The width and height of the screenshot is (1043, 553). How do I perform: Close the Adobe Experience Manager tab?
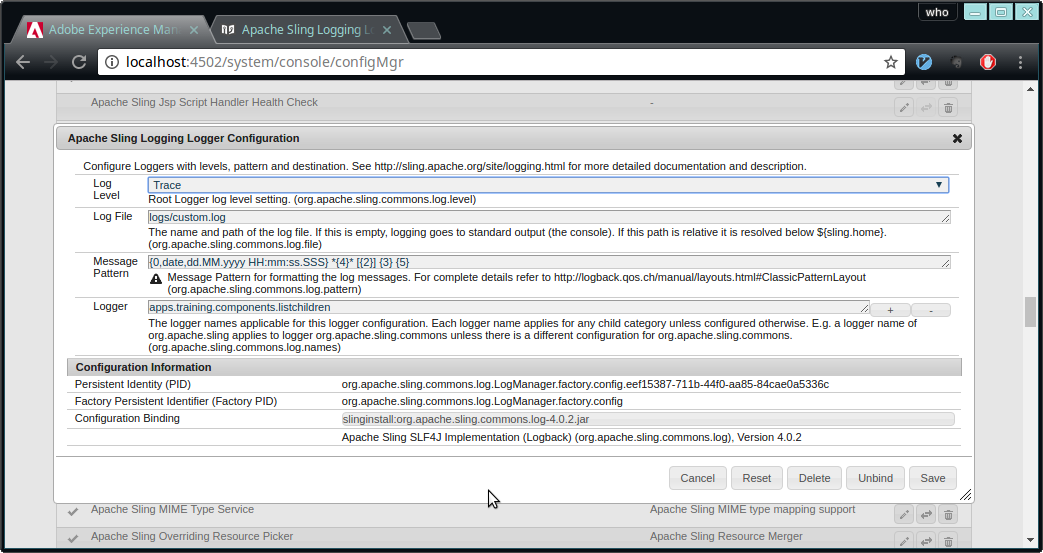(194, 30)
